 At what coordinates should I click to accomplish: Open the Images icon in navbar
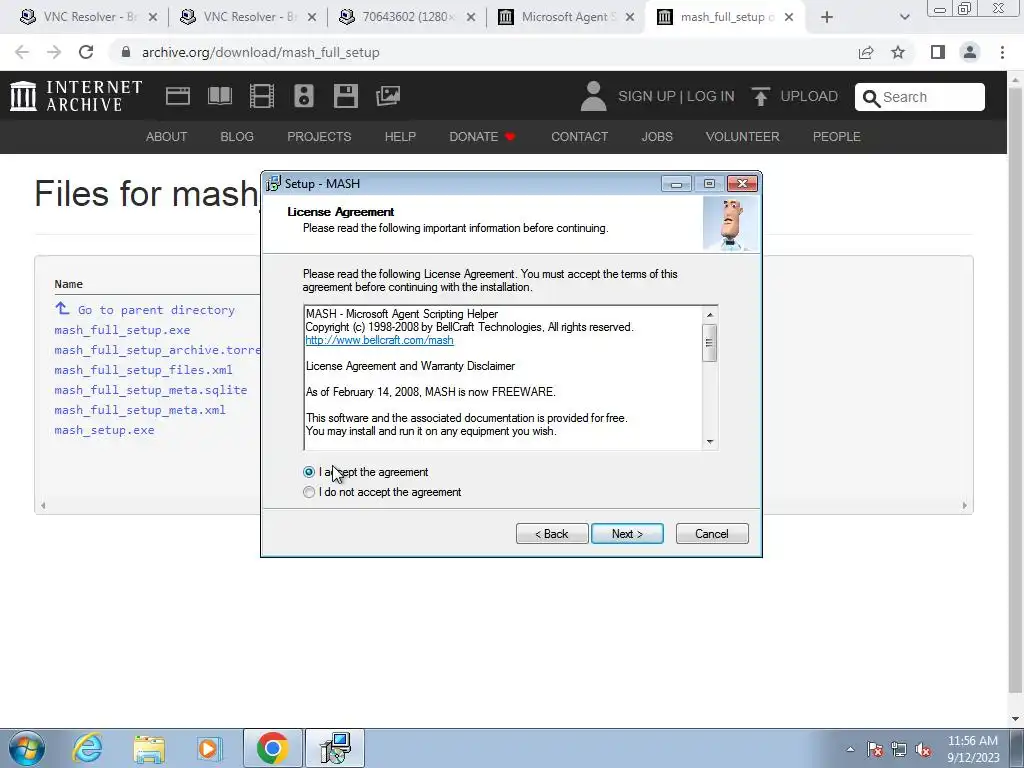[388, 96]
